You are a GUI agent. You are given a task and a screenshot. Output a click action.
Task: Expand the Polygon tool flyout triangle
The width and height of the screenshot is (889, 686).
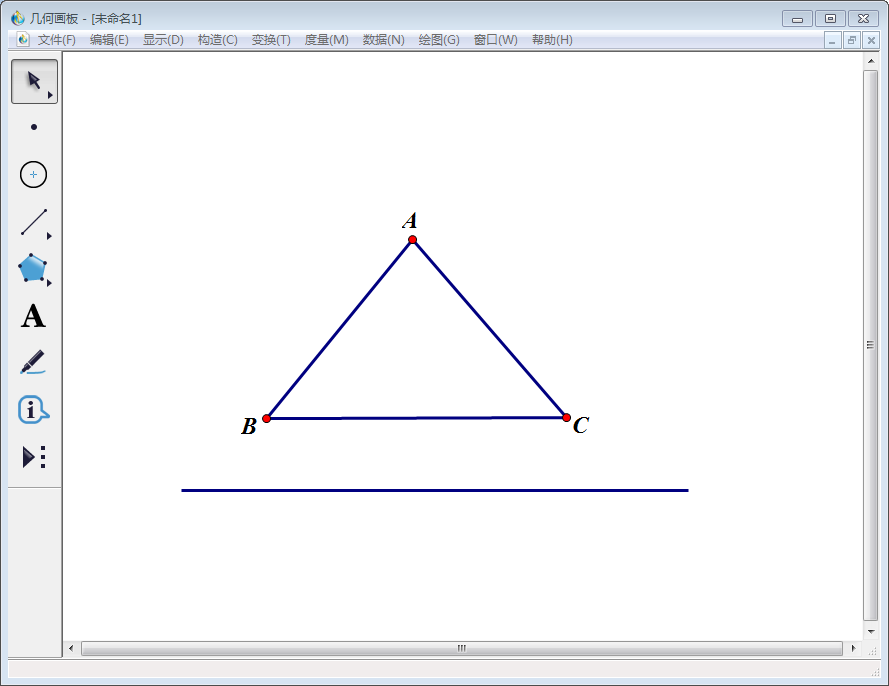(x=49, y=283)
